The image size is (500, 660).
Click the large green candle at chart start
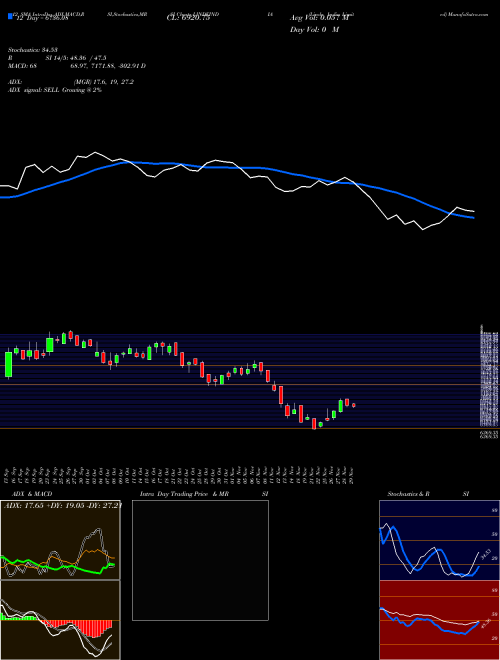click(8, 365)
